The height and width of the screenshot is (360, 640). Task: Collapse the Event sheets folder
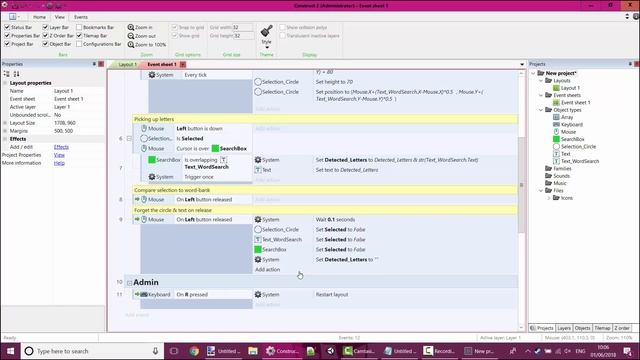(x=541, y=95)
